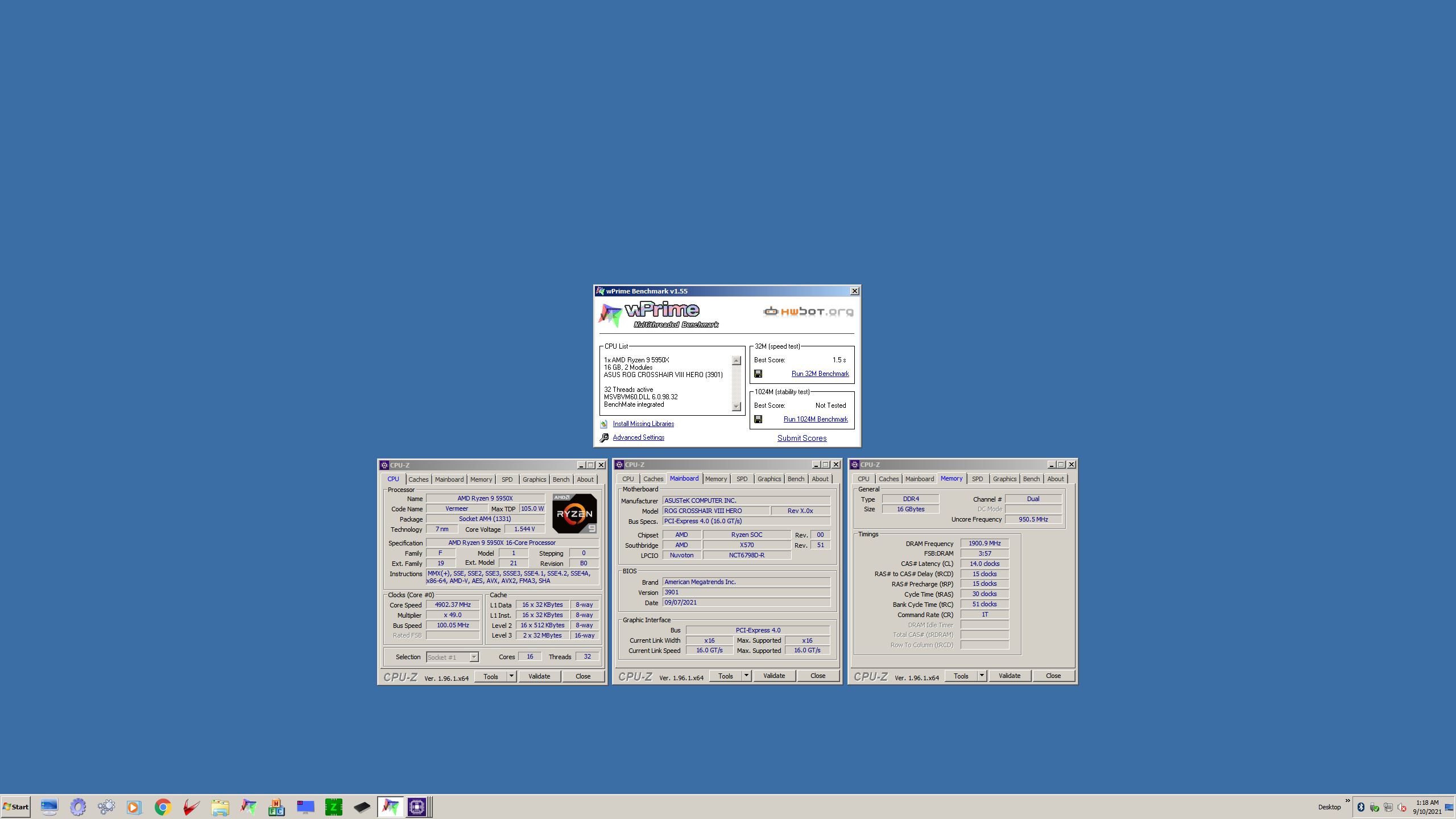This screenshot has width=1456, height=819.
Task: Click the Southbridge model X570 field
Action: [x=747, y=545]
